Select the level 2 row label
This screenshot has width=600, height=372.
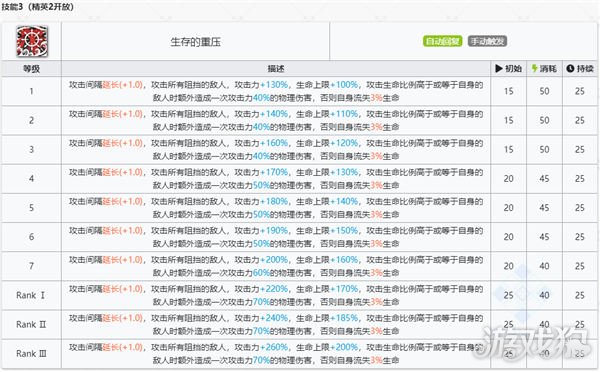click(x=31, y=121)
